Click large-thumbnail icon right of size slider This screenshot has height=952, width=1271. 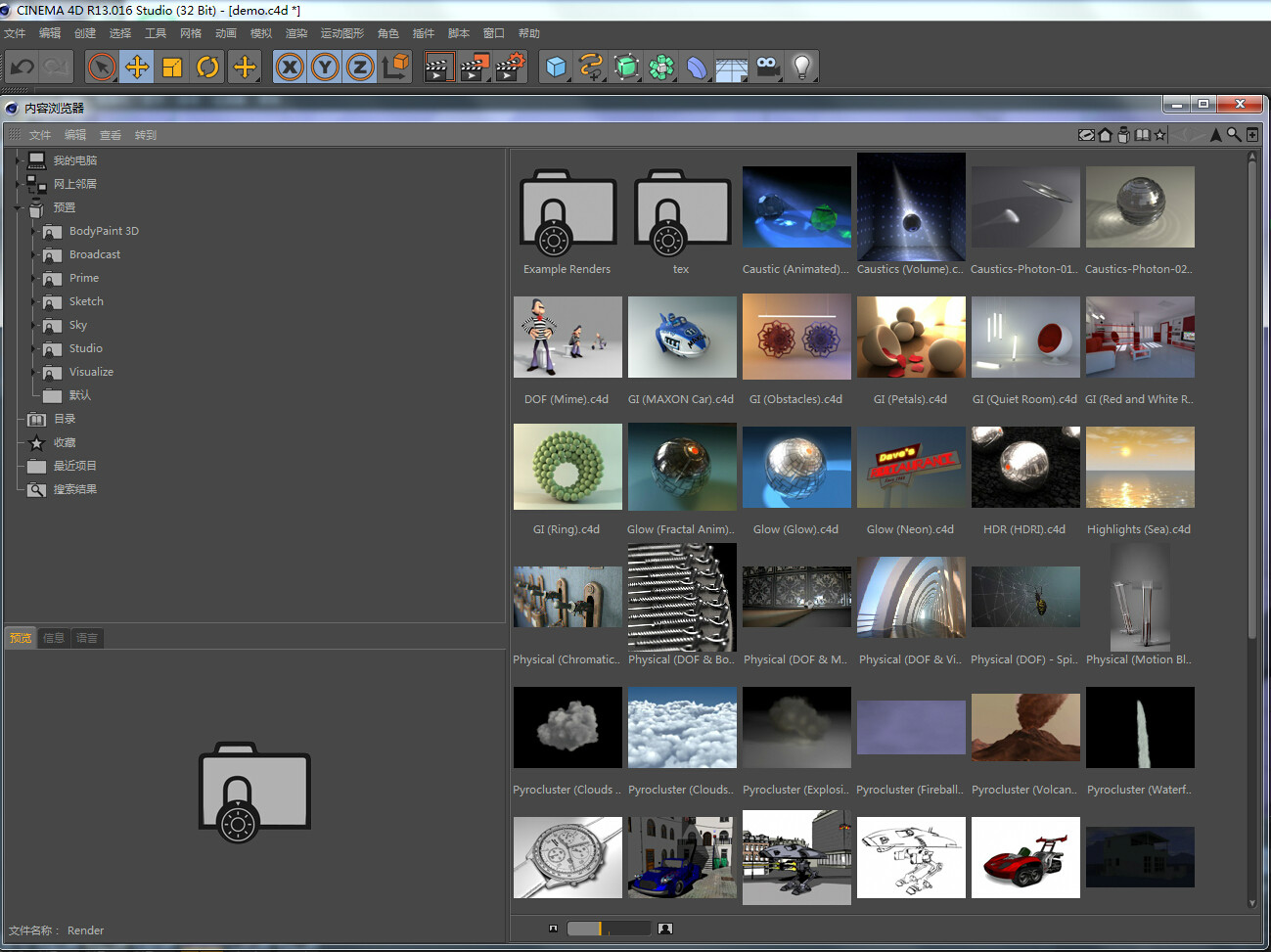pos(665,929)
